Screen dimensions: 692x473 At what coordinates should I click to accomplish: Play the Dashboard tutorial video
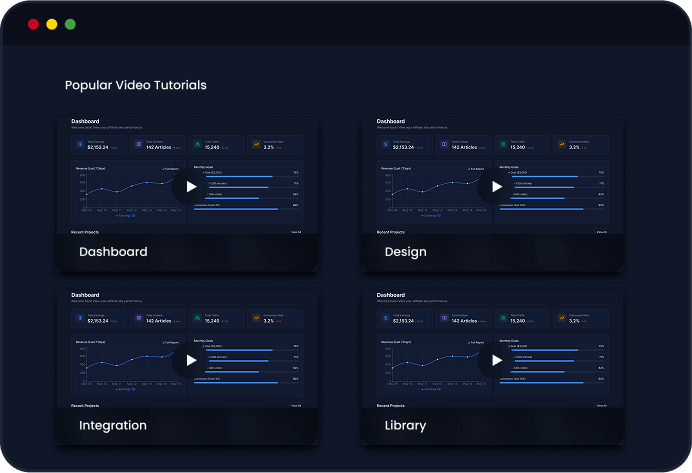point(191,187)
